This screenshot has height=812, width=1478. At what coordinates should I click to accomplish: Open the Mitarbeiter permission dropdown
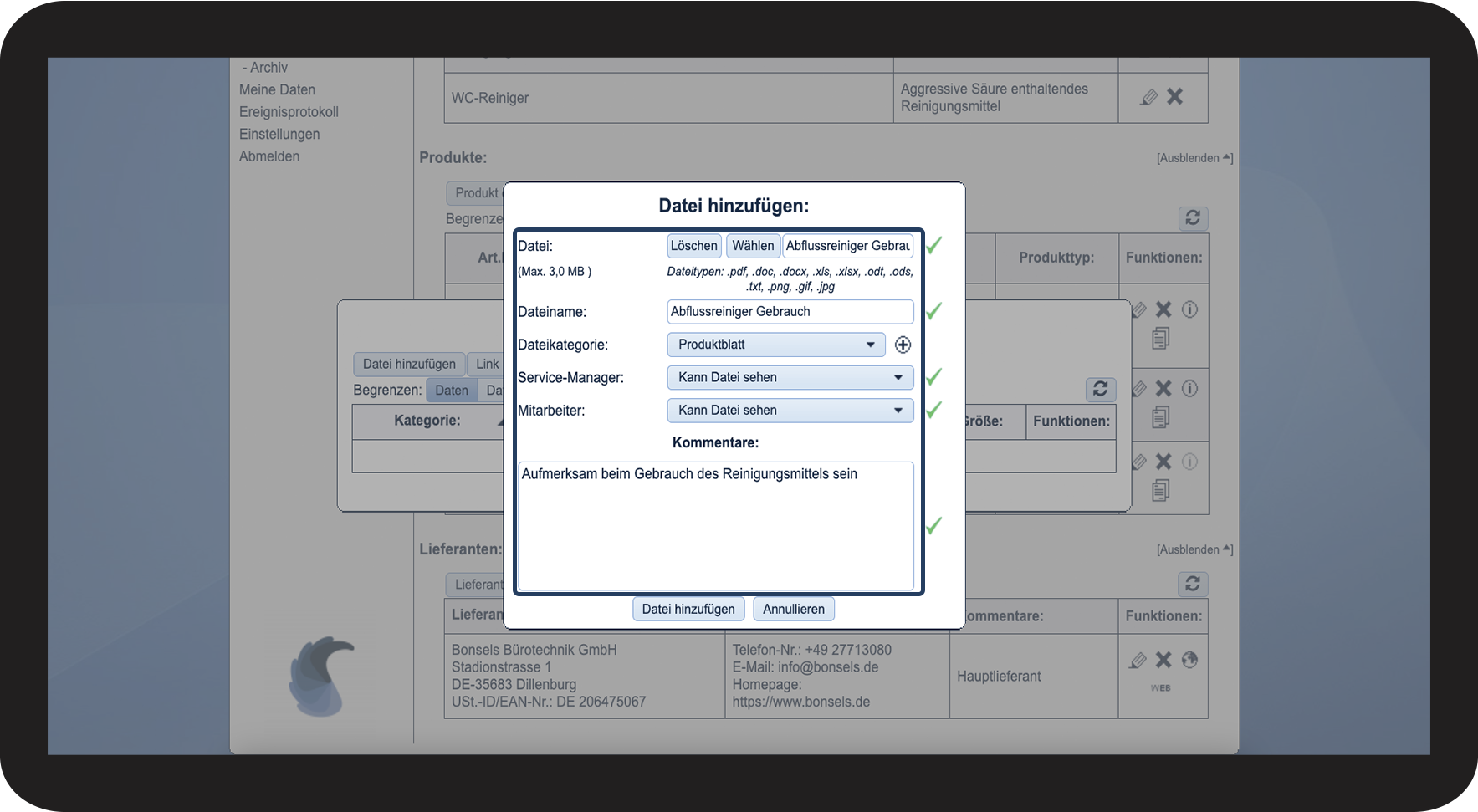[x=790, y=411]
